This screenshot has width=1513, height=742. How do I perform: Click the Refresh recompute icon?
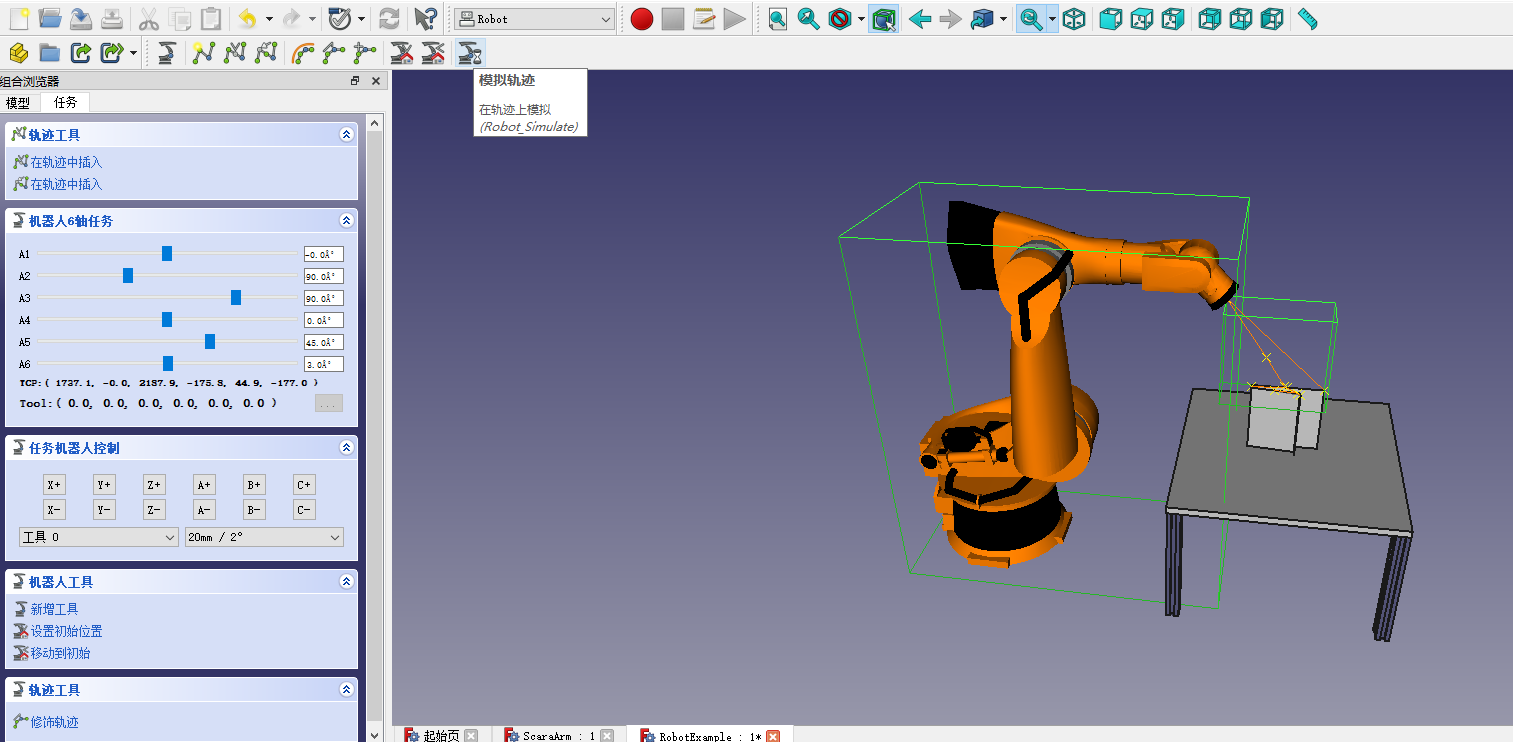[389, 18]
